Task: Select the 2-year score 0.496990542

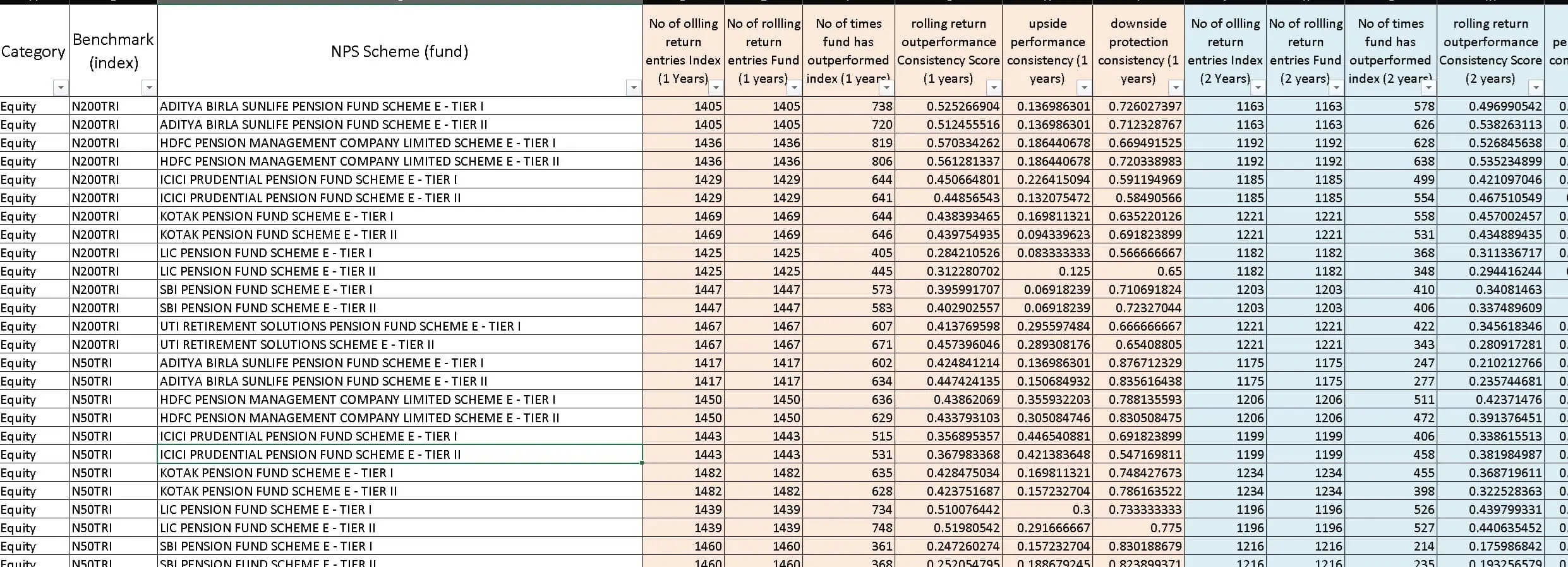Action: click(x=1491, y=106)
